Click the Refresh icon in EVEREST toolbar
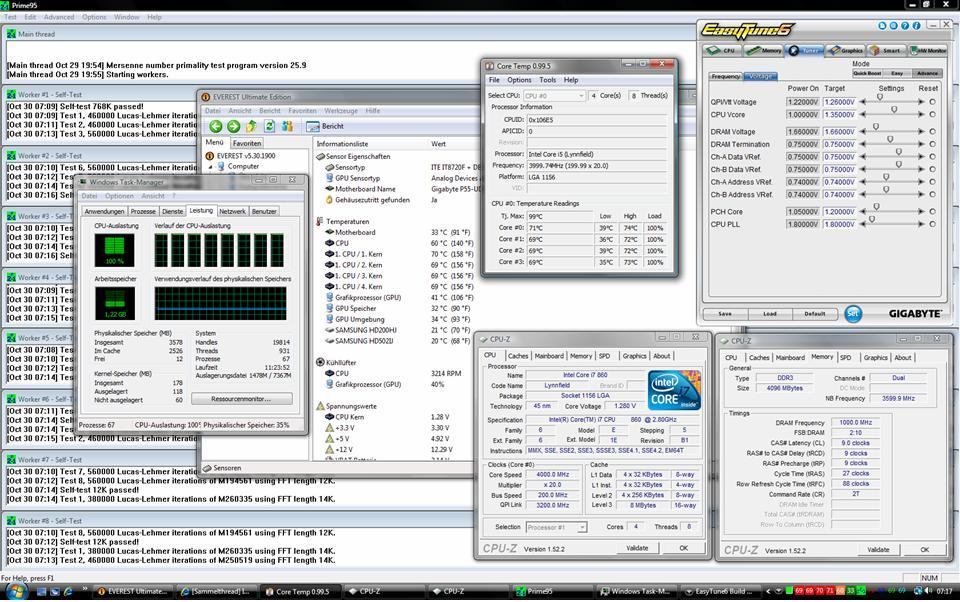This screenshot has width=960, height=602. [269, 126]
